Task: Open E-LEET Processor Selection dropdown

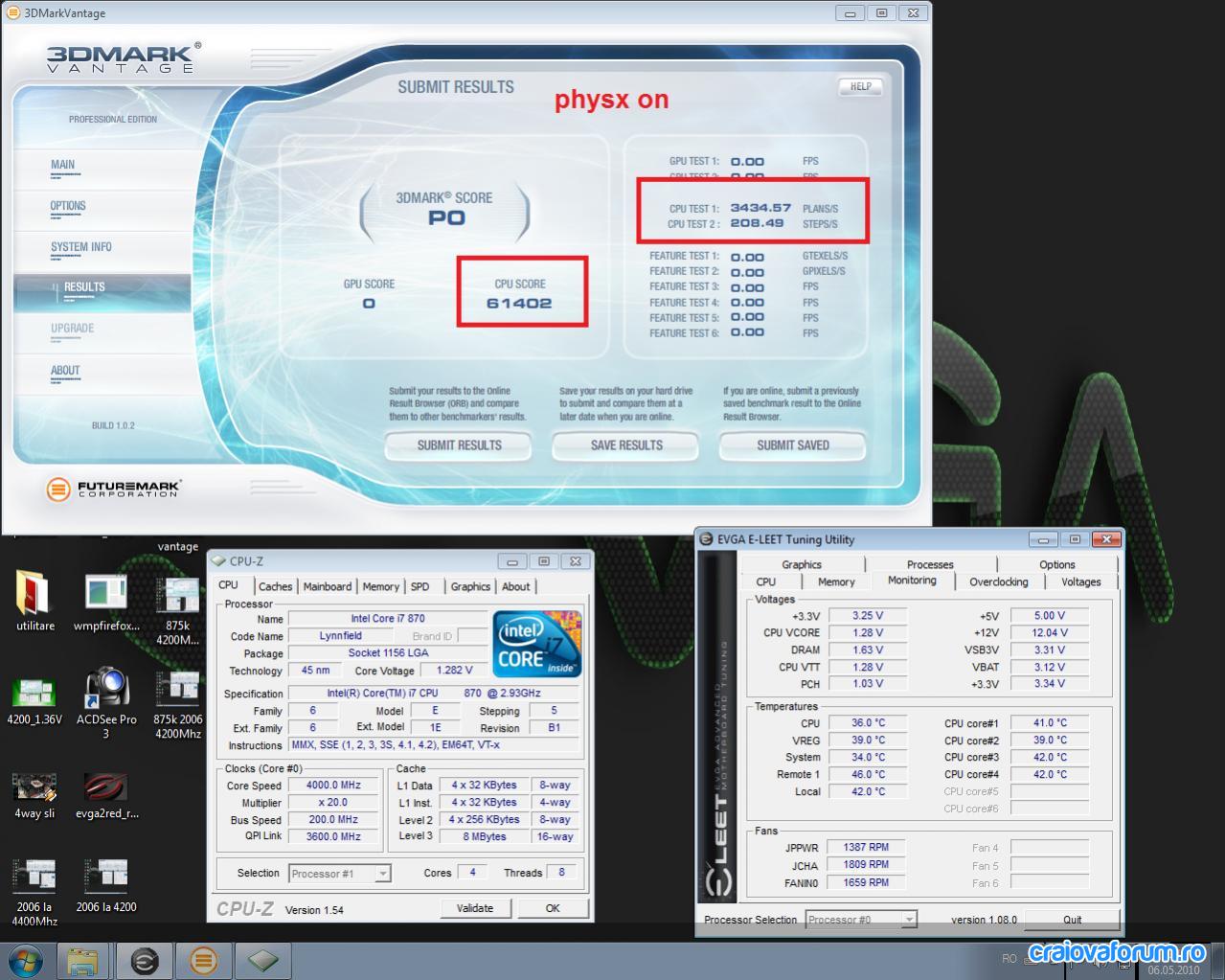Action: pos(861,920)
